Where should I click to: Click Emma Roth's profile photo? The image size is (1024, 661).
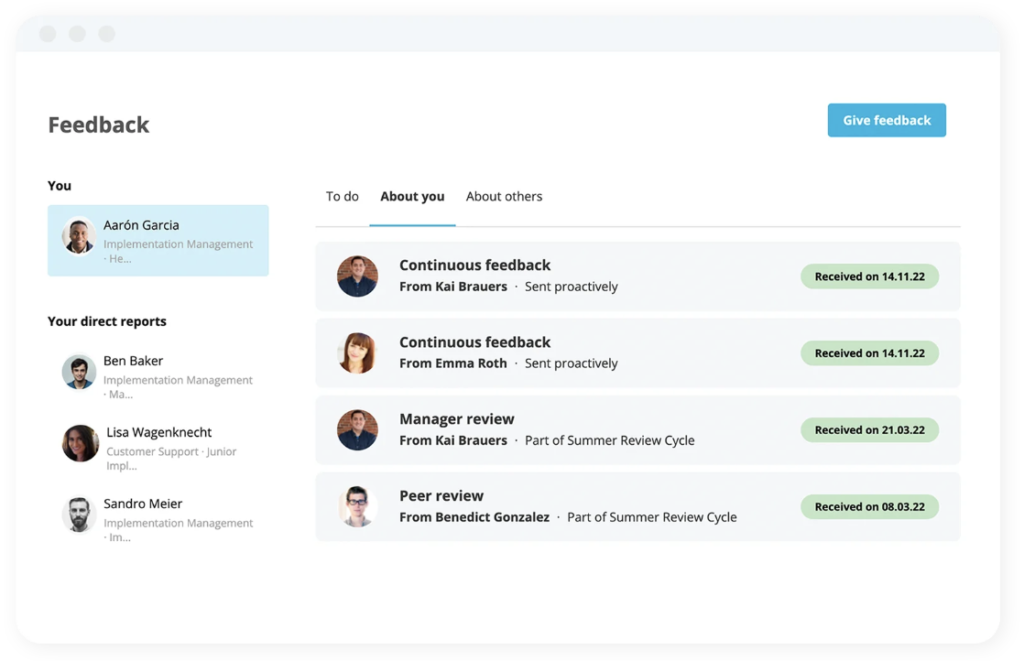[x=357, y=353]
